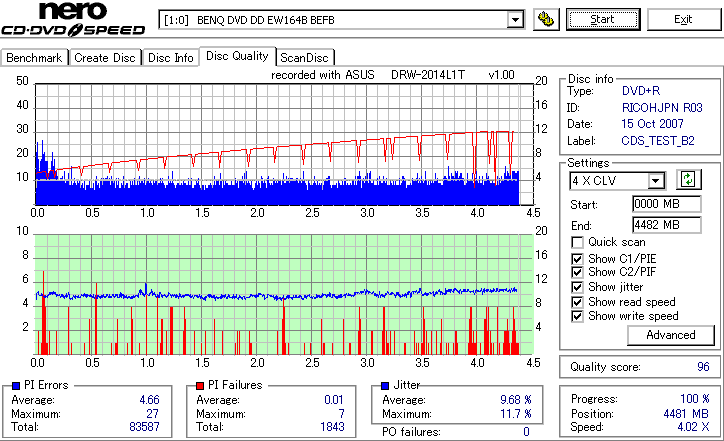Click the Jitter maximum 11.7 %
Image resolution: width=724 pixels, height=441 pixels.
515,413
